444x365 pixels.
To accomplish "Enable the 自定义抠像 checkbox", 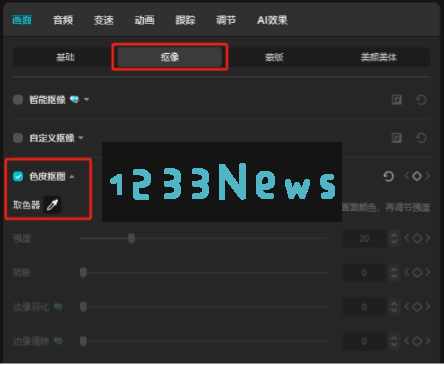I will 18,138.
